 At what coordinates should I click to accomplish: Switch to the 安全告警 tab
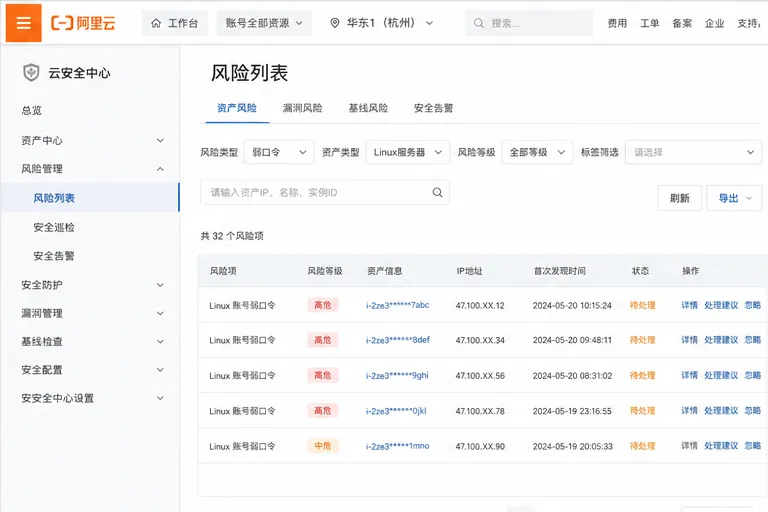[433, 108]
